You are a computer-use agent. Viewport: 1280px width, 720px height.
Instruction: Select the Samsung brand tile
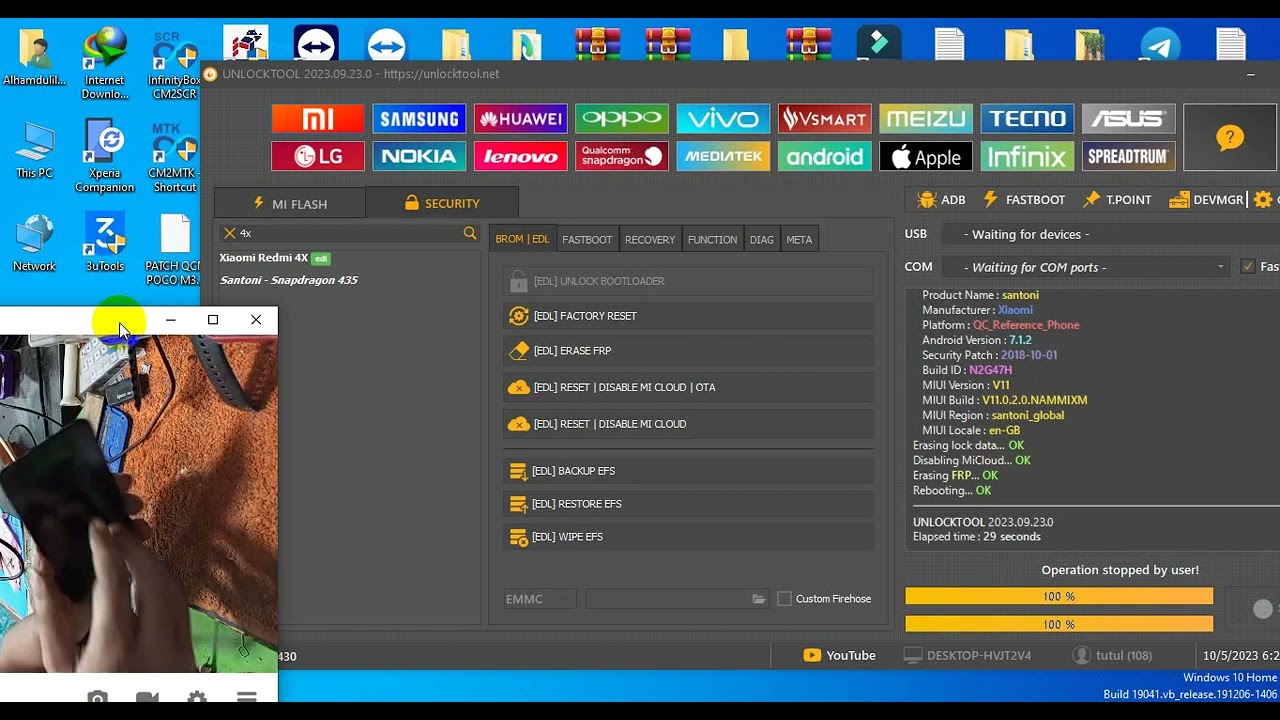(419, 120)
